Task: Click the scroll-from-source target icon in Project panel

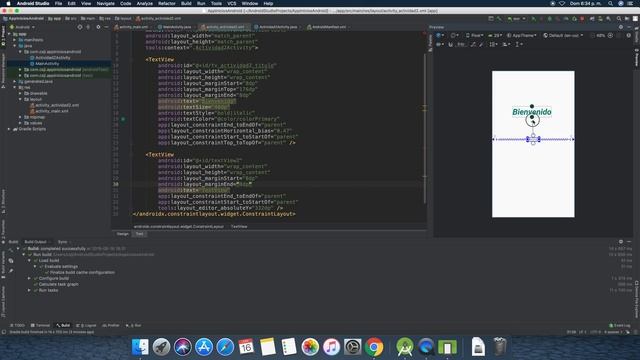Action: 80,27
